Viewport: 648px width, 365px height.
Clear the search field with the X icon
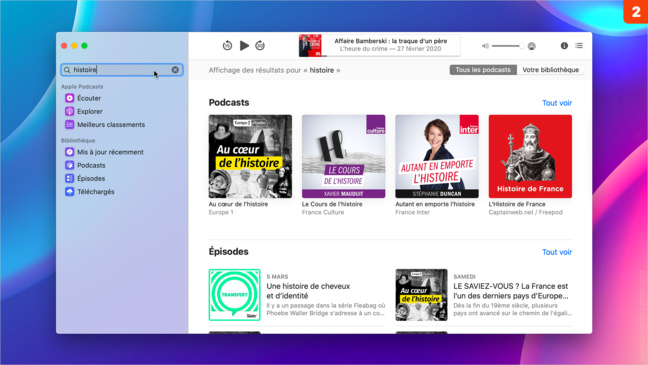pos(175,70)
